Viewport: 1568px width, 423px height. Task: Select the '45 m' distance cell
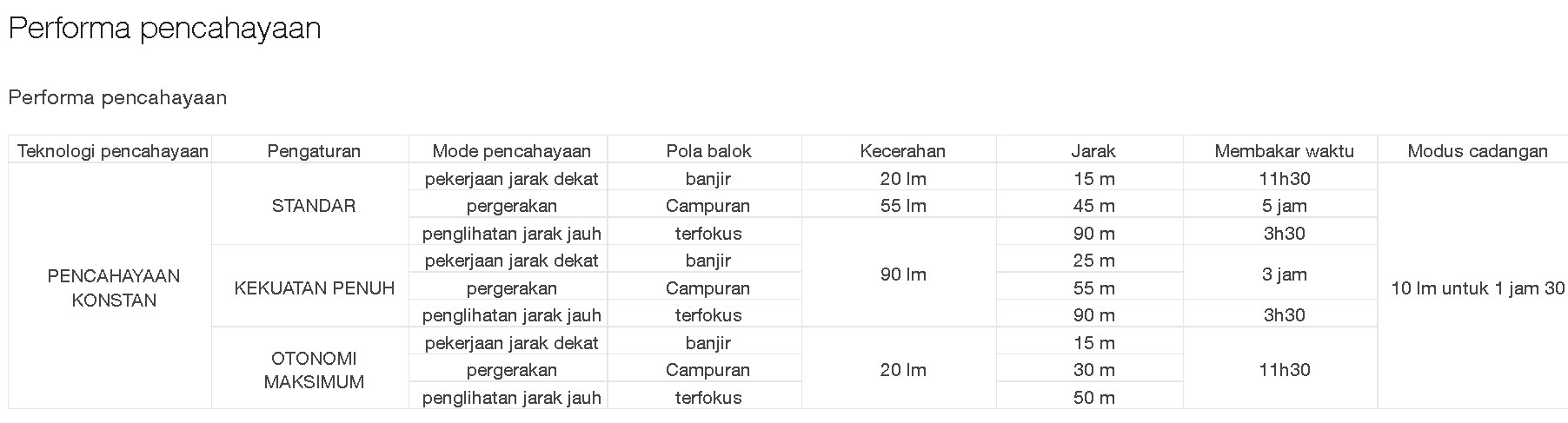click(1093, 206)
